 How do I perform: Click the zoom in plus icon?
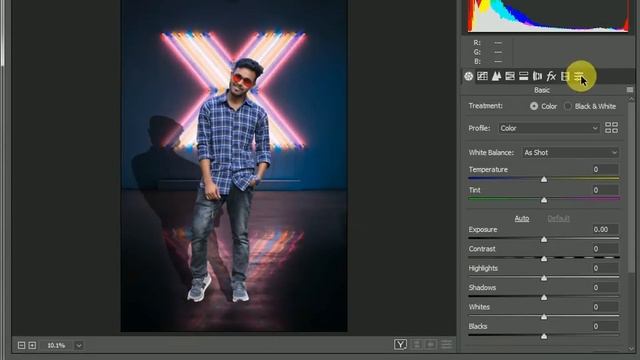point(32,345)
